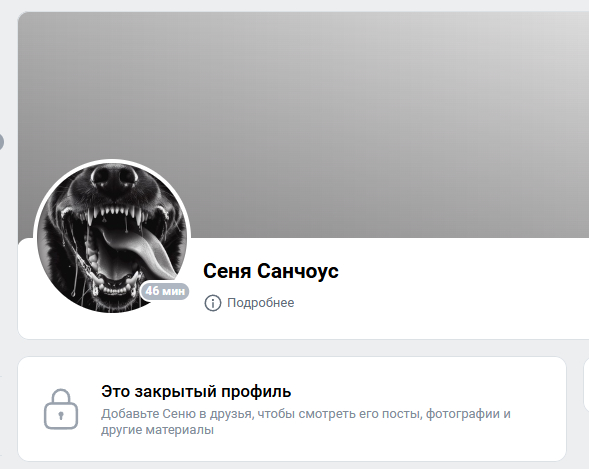The width and height of the screenshot is (589, 469).
Task: Click the partial gray circle at the left page edge
Action: (x=2, y=142)
